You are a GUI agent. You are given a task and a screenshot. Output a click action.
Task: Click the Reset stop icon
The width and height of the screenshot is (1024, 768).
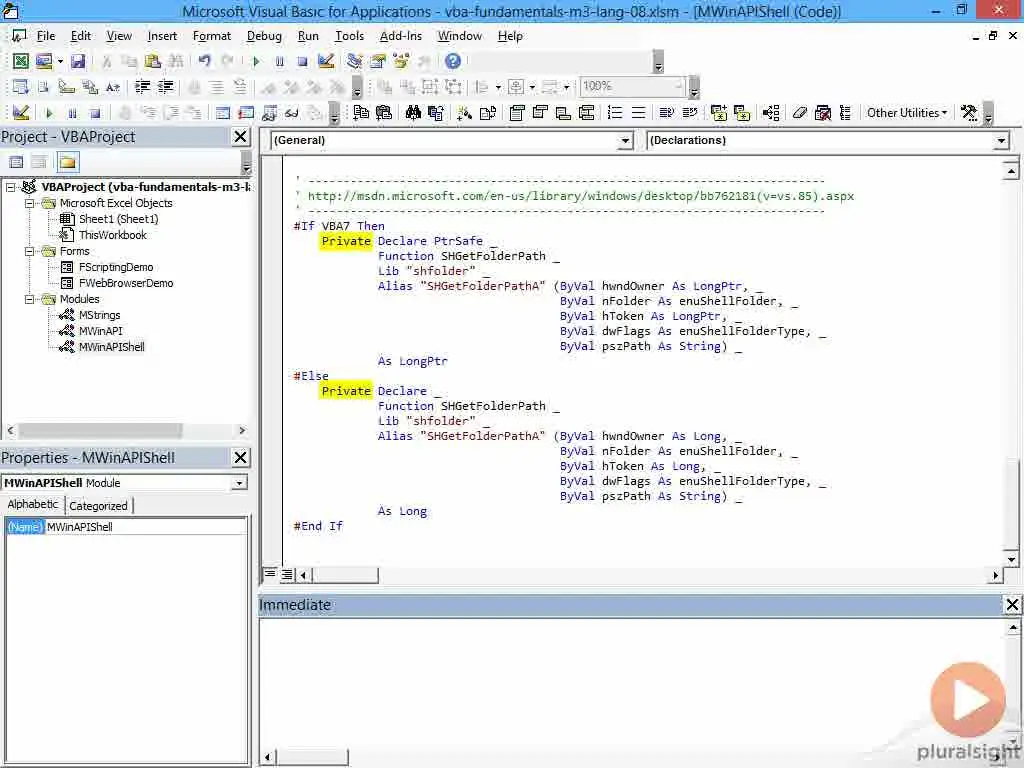click(x=302, y=61)
